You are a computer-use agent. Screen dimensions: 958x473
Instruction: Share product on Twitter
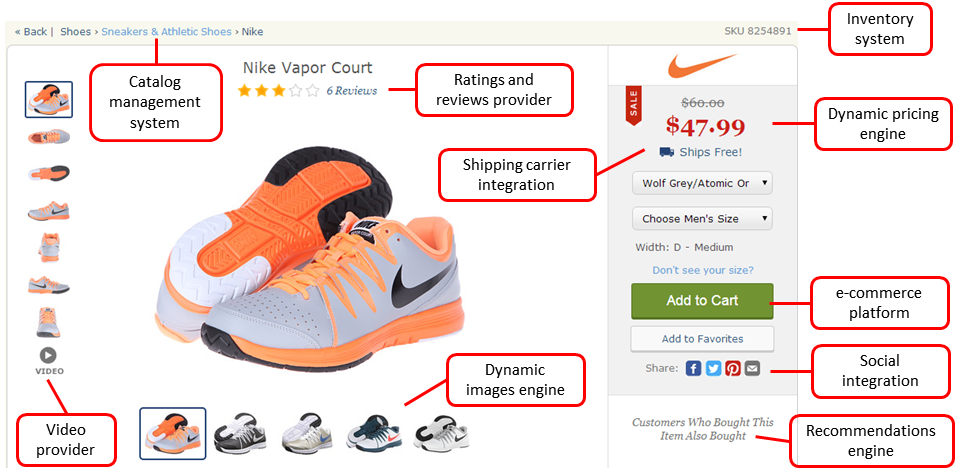tap(713, 368)
